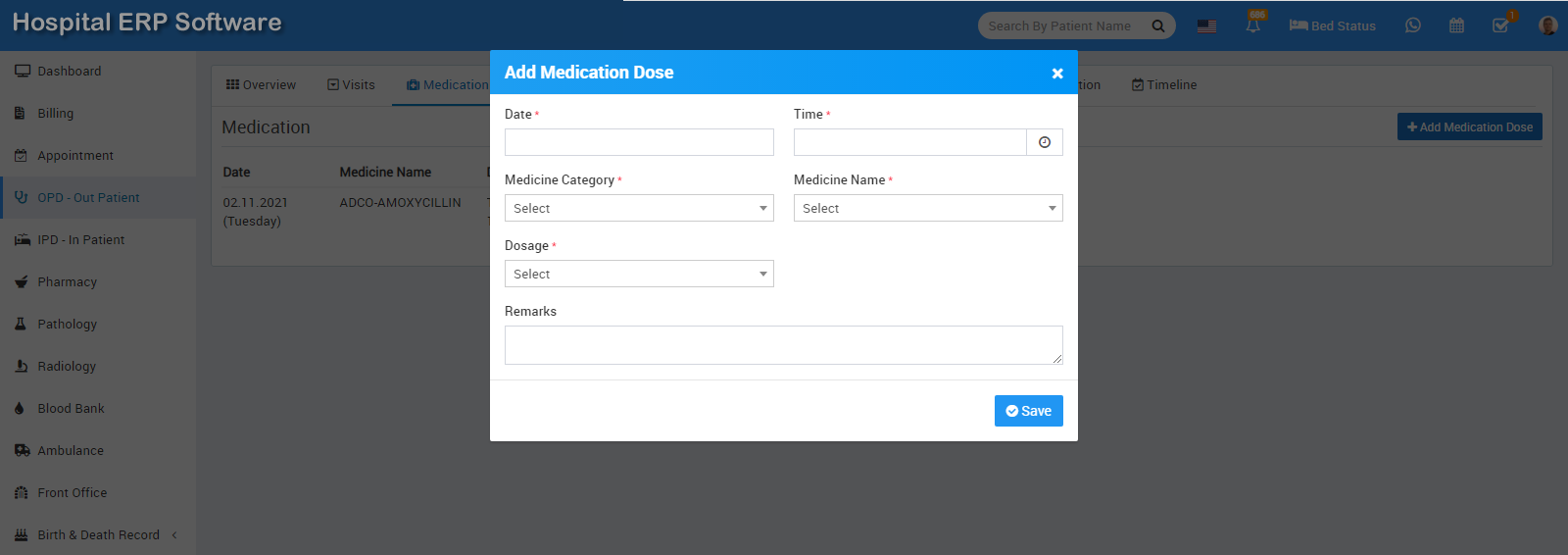1568x555 pixels.
Task: Click the Blood Bank droplet icon
Action: (x=20, y=408)
